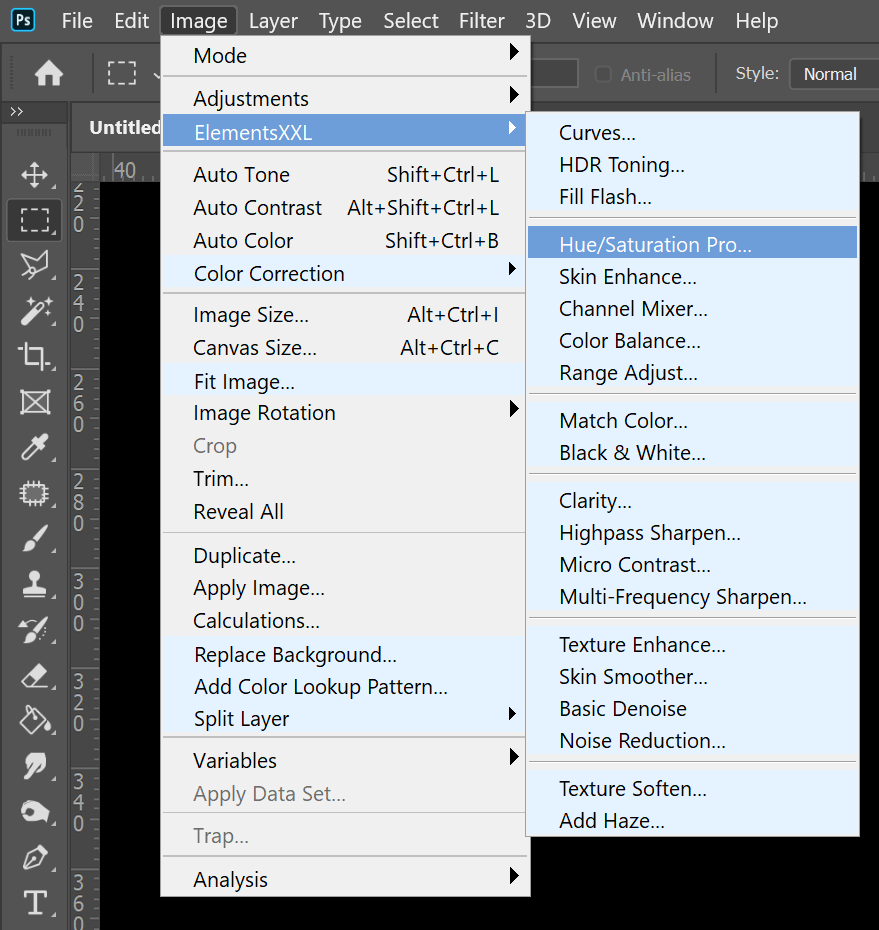Select the Paint Bucket tool

pyautogui.click(x=35, y=720)
